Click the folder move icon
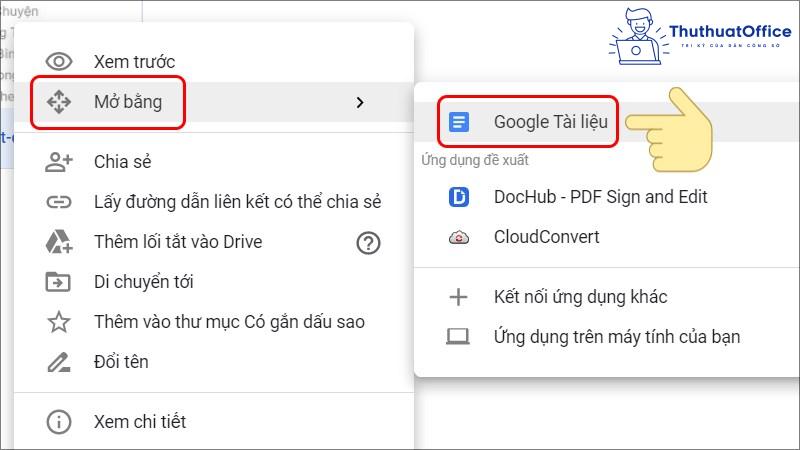800x450 pixels. [59, 282]
